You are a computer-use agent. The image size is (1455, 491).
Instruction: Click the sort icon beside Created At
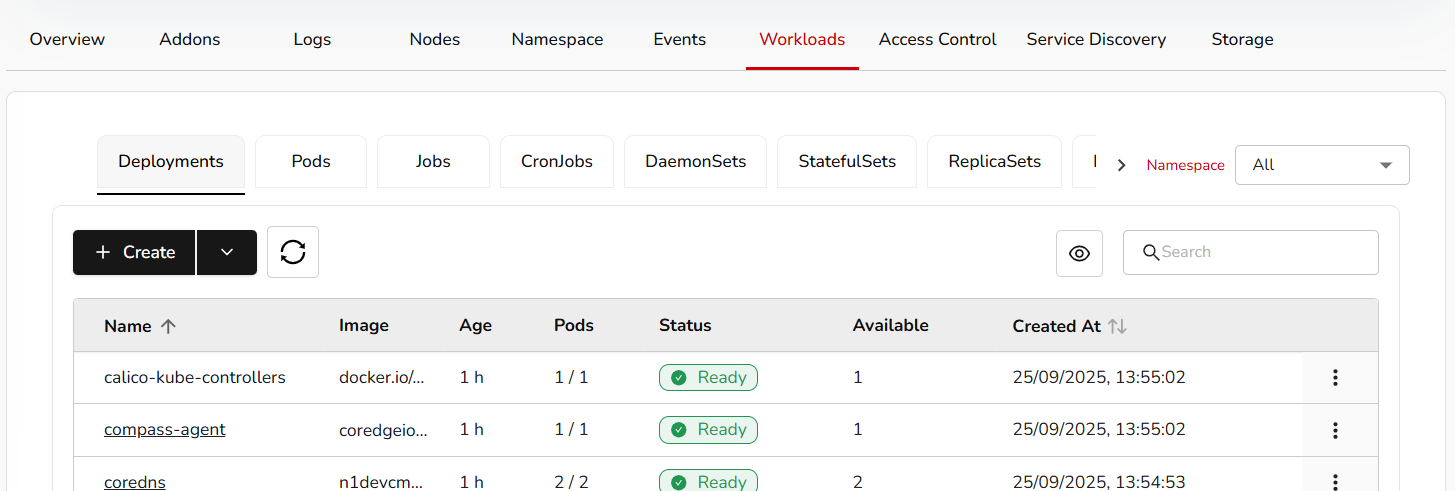(1117, 326)
